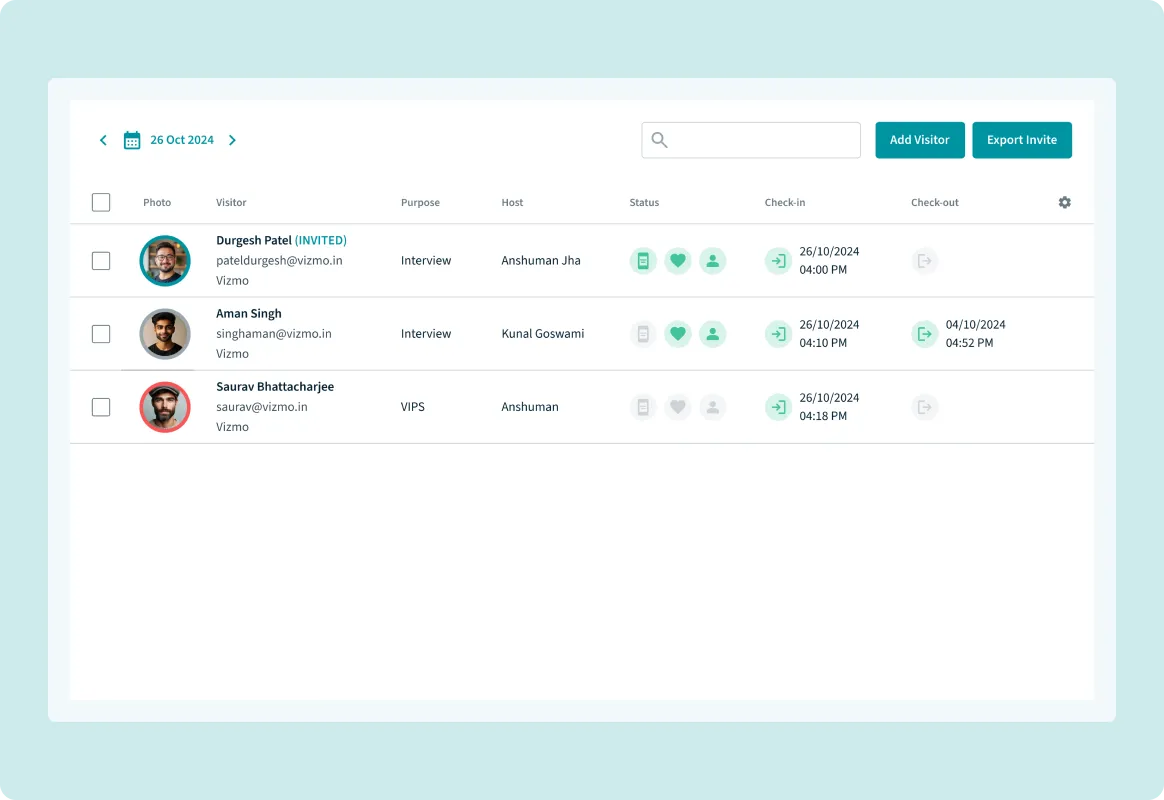Click Saurav Bhattacharjee's person status icon
The image size is (1164, 800).
click(713, 407)
